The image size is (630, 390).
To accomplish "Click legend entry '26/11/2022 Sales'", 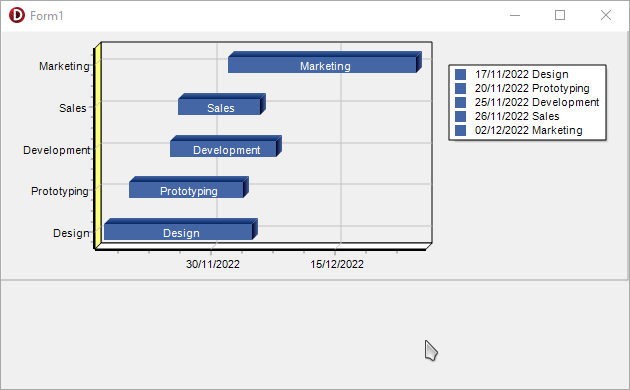I will [517, 116].
